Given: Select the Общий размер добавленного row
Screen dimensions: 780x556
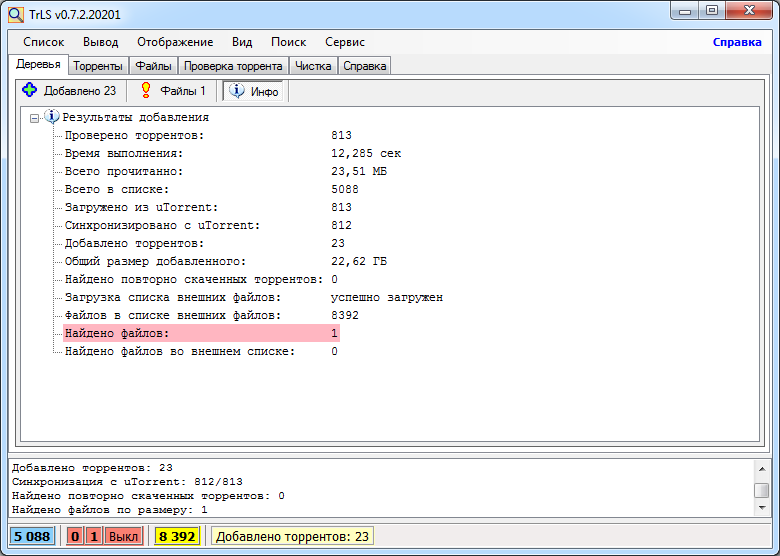Looking at the screenshot, I should [226, 261].
